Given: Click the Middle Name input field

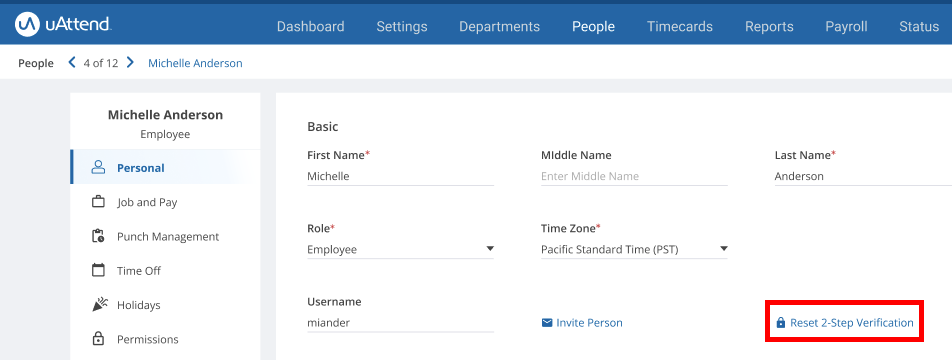Looking at the screenshot, I should (x=634, y=176).
